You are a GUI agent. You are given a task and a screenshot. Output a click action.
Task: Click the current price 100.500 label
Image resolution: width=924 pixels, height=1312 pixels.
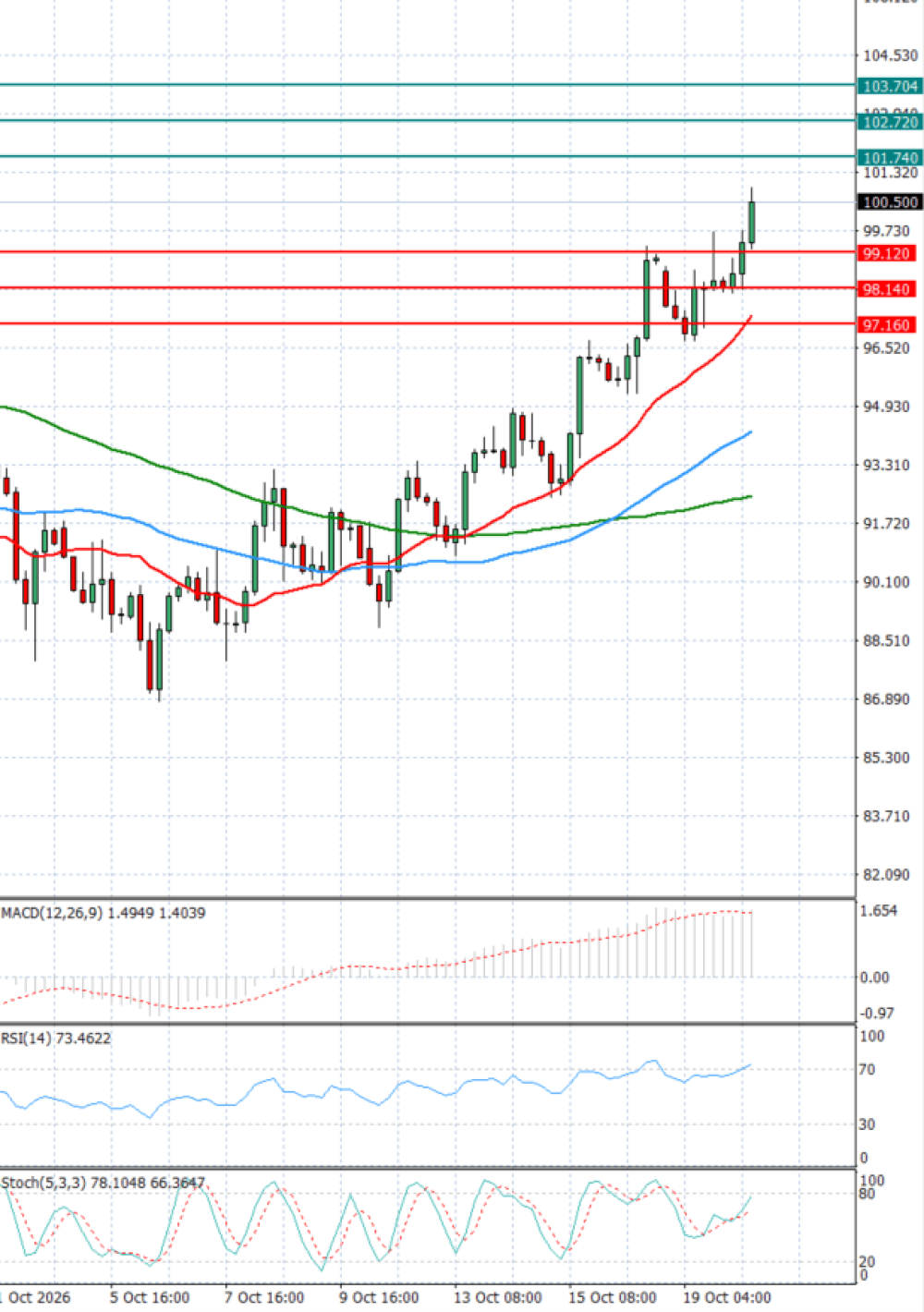pos(890,202)
